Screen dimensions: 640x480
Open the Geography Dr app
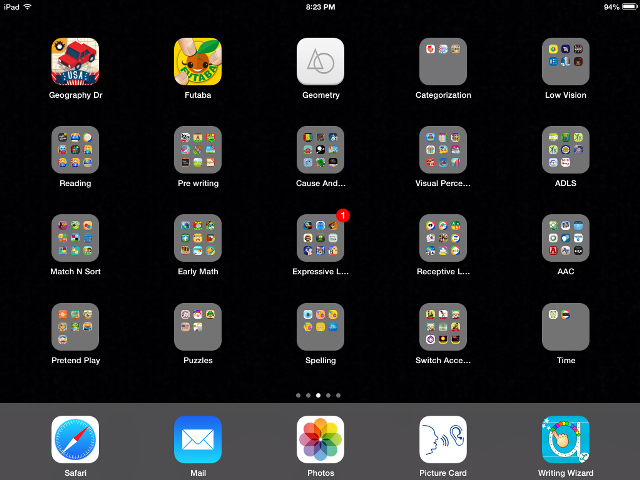pyautogui.click(x=75, y=62)
